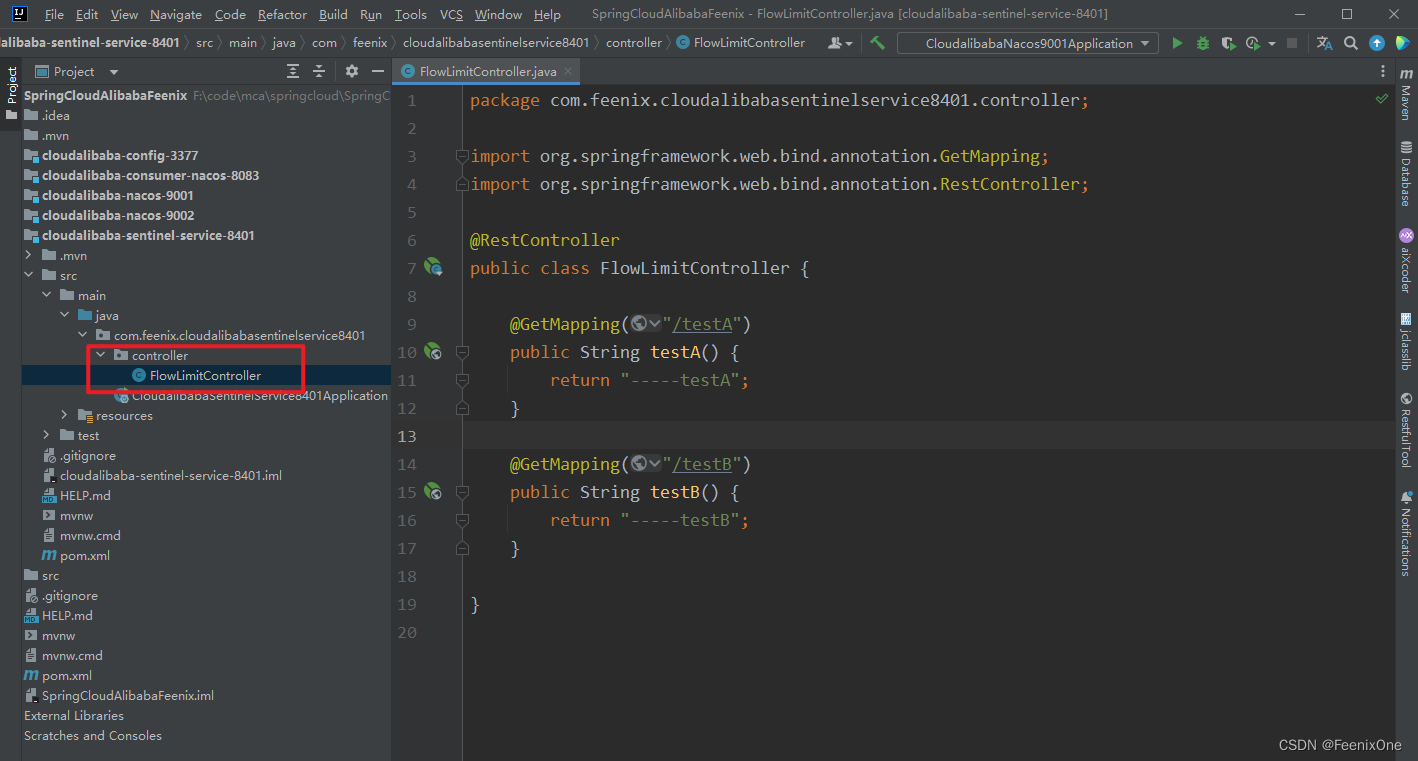Click the /testA URL mapping link
The width and height of the screenshot is (1418, 761).
(705, 324)
